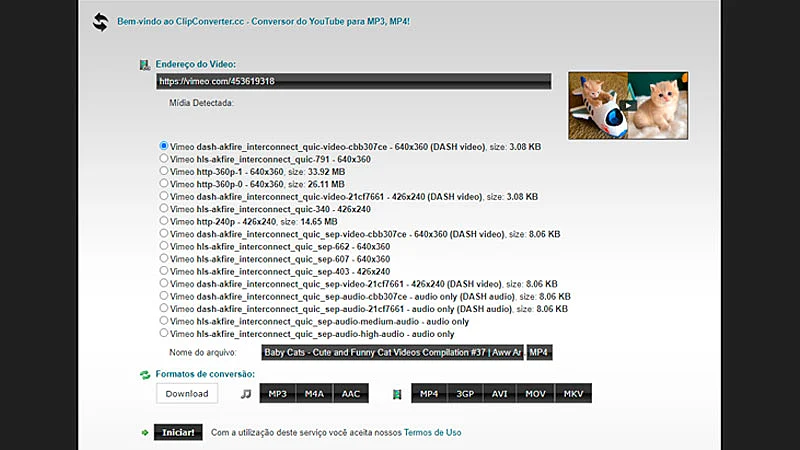Click the Endereço do Video label
800x450 pixels.
[x=195, y=64]
